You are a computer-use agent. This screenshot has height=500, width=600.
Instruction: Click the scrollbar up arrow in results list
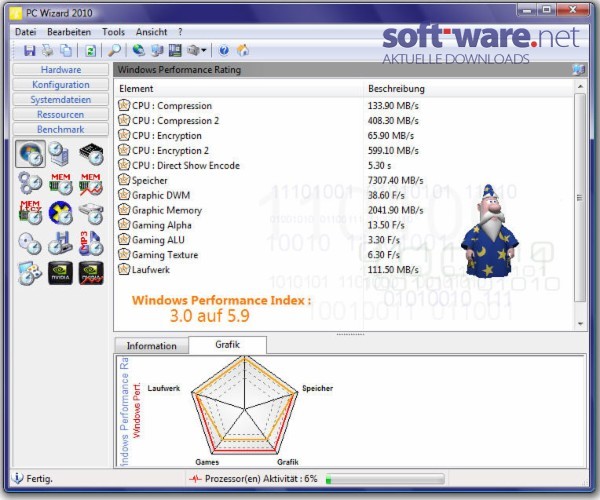click(580, 87)
